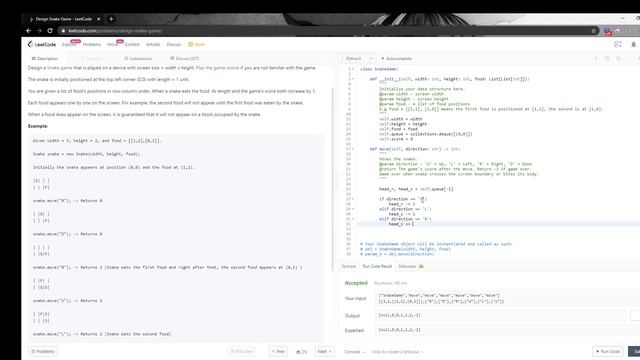The height and width of the screenshot is (360, 640).
Task: Go to Contest page
Action: coord(132,44)
